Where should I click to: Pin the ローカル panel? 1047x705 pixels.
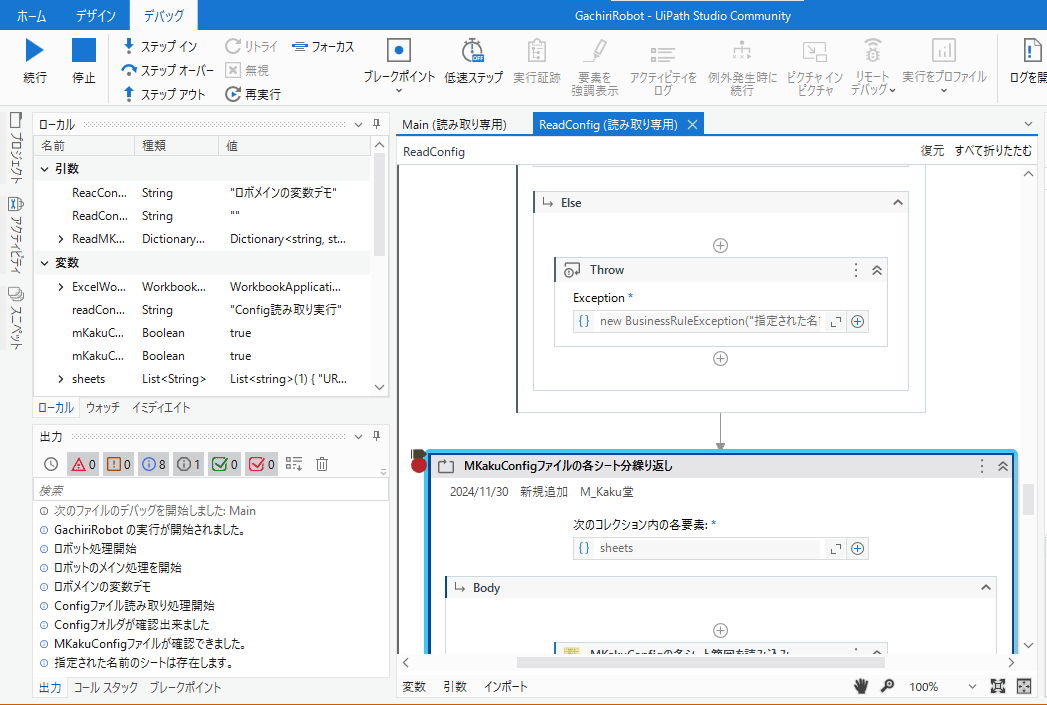coord(377,124)
